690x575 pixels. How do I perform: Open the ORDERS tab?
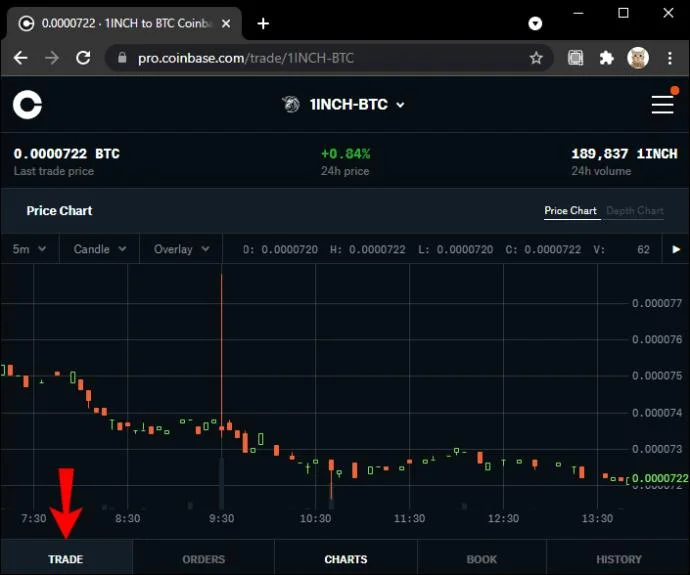203,559
